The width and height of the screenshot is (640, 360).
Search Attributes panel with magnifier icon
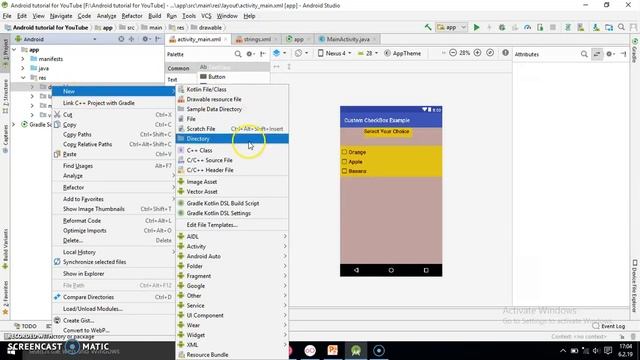[x=584, y=54]
